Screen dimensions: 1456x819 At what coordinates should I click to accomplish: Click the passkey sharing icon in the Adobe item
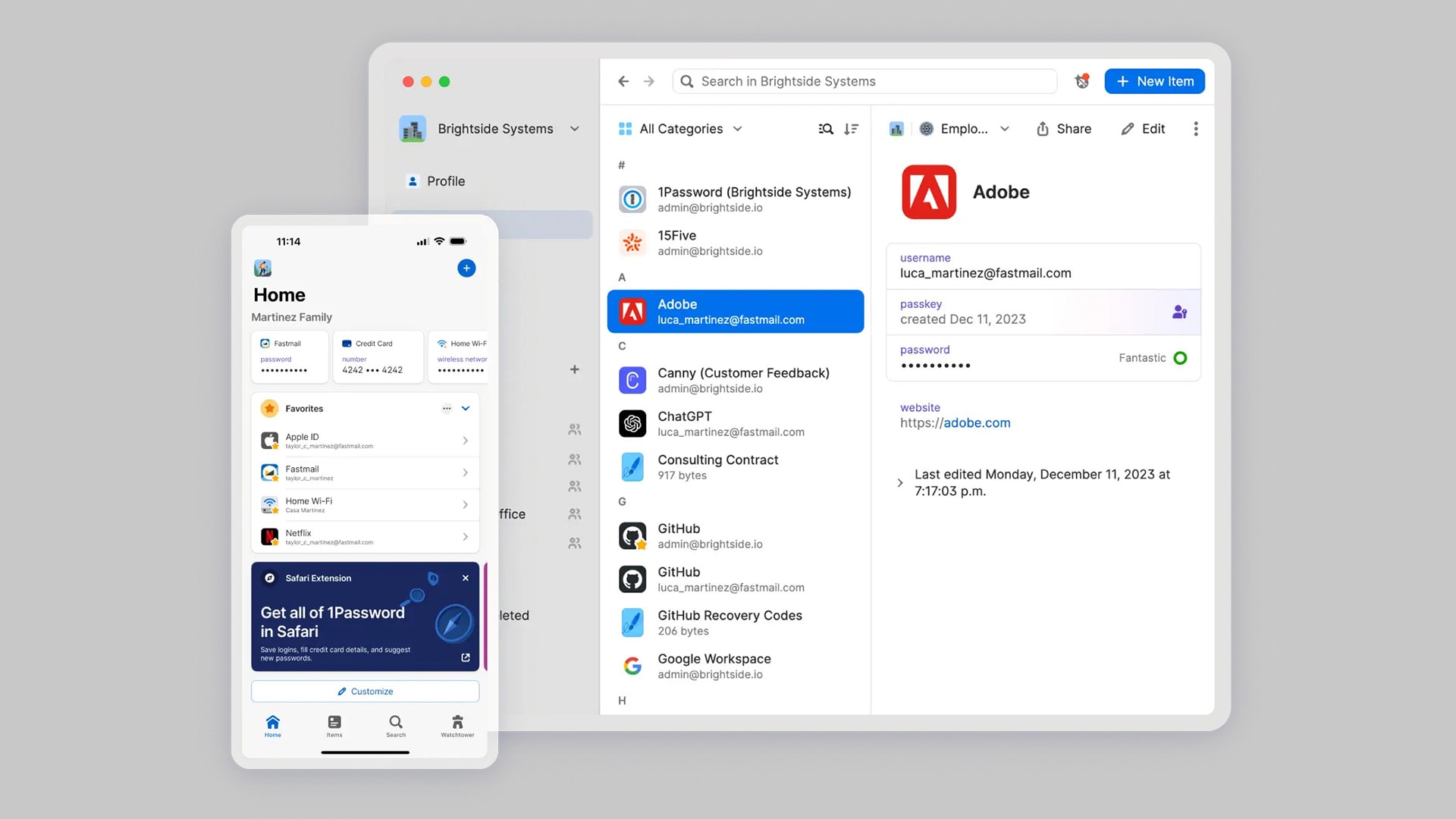point(1179,312)
